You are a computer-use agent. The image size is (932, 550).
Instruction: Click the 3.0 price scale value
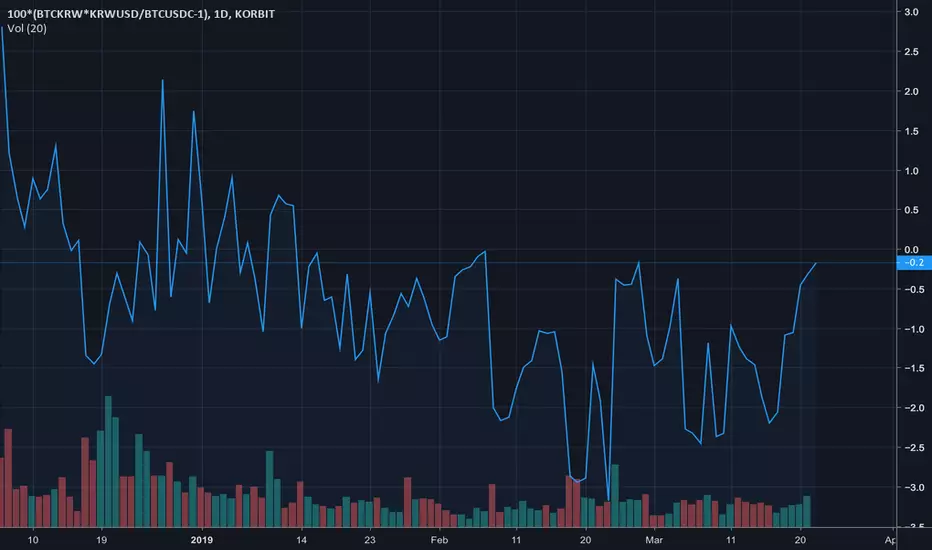pyautogui.click(x=911, y=12)
